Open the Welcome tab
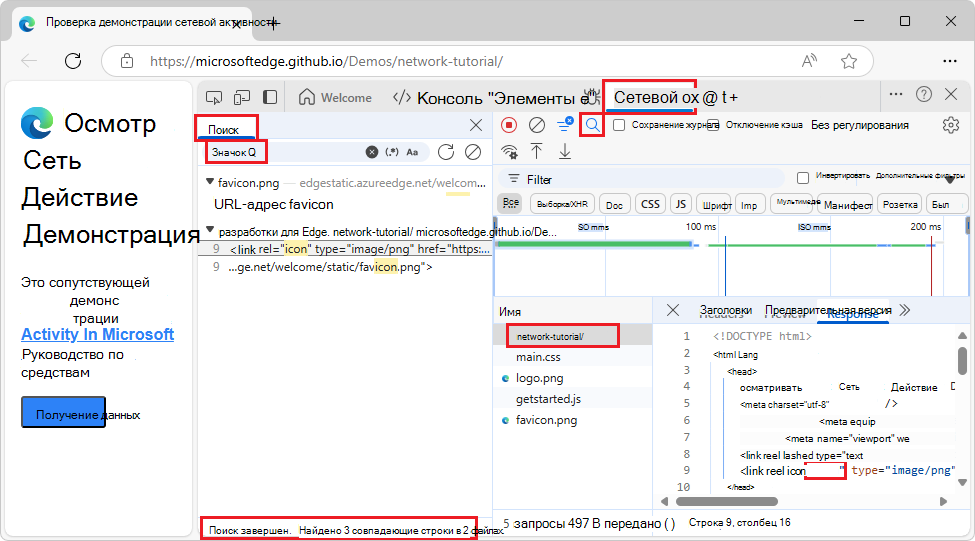Screen dimensions: 975x541 pyautogui.click(x=335, y=98)
